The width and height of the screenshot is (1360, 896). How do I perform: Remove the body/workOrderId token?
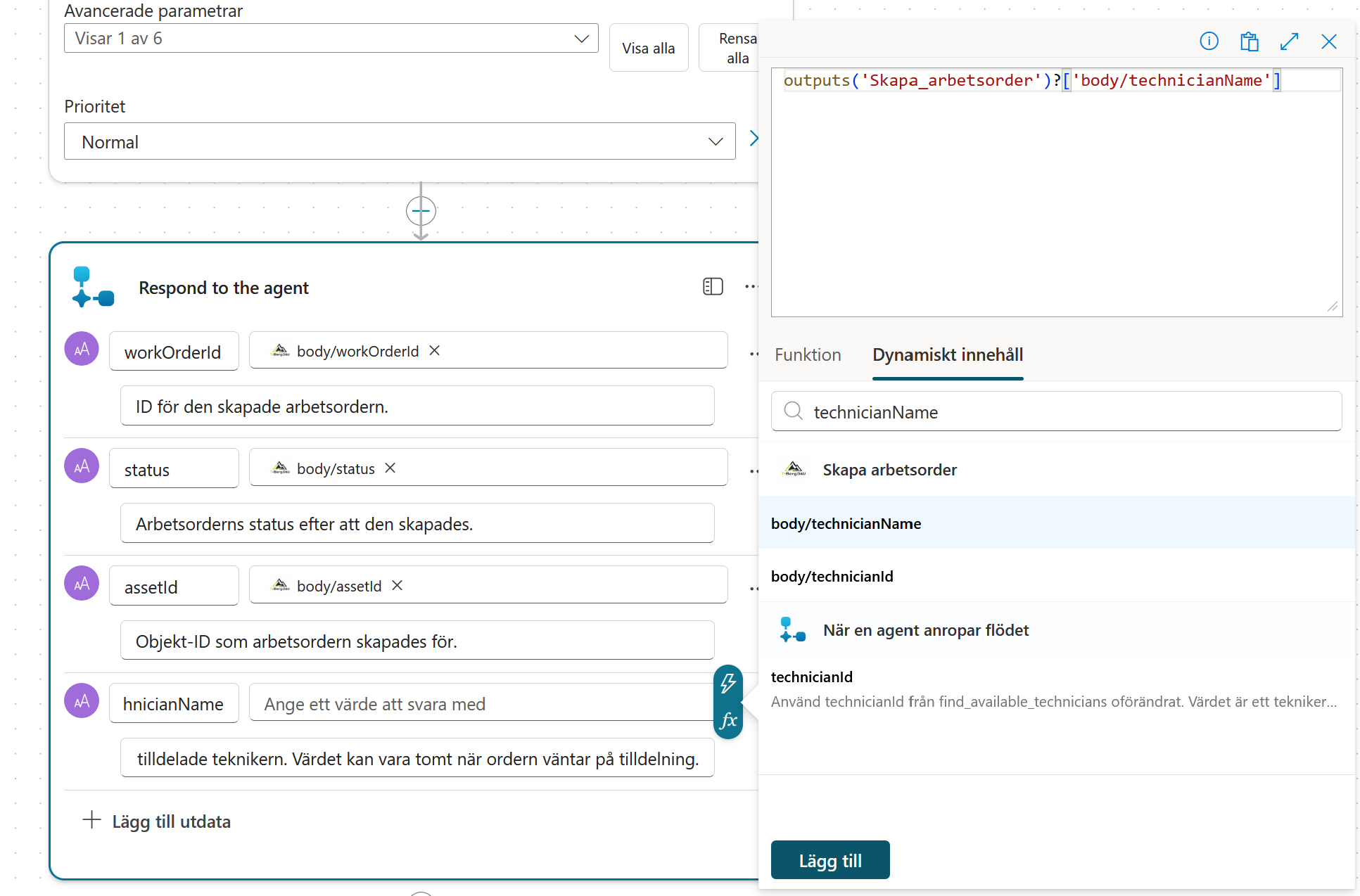[x=435, y=350]
